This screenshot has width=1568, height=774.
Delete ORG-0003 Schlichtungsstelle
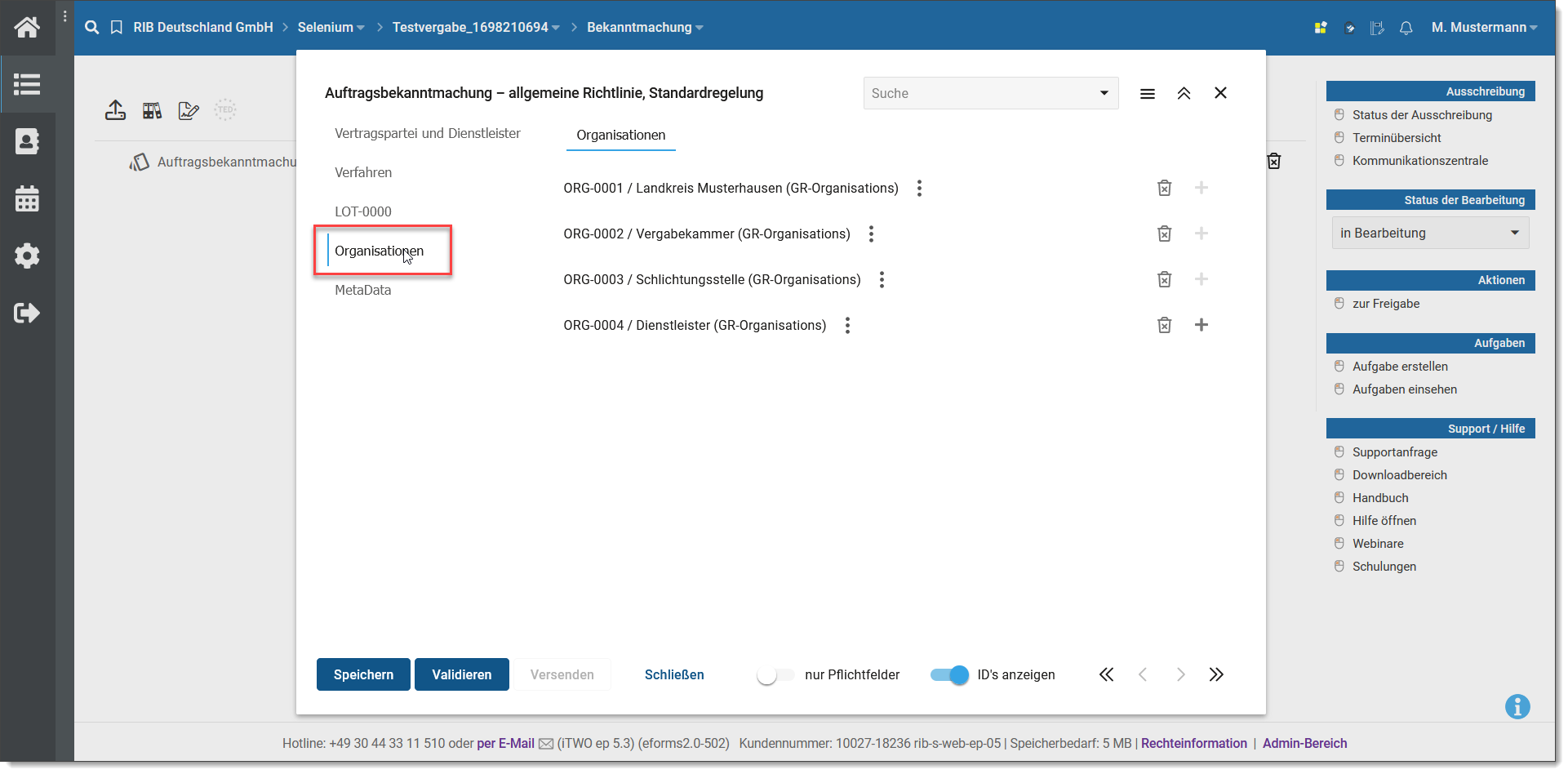pyautogui.click(x=1165, y=279)
